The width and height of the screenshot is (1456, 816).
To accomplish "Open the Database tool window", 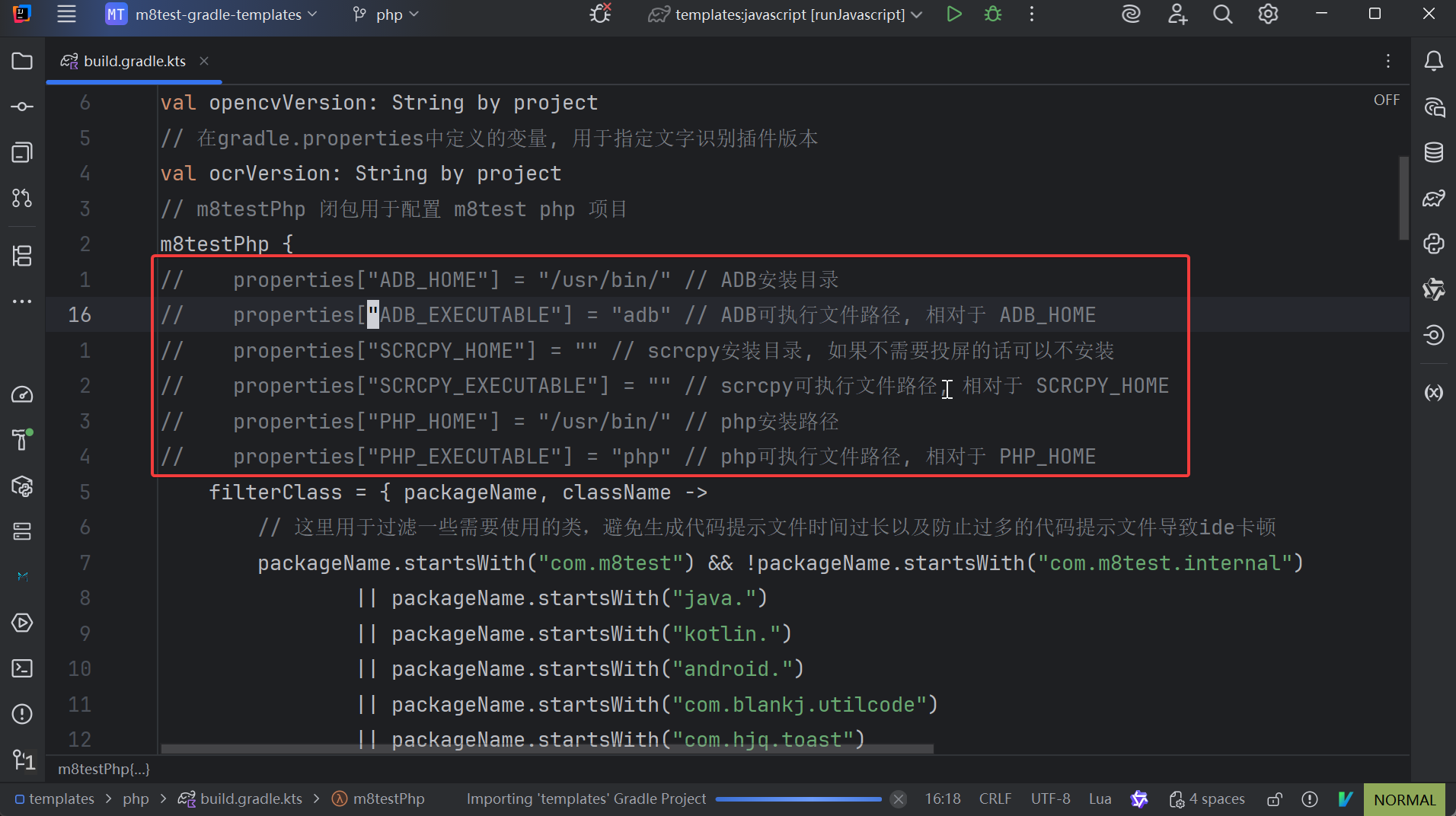I will tap(1433, 152).
